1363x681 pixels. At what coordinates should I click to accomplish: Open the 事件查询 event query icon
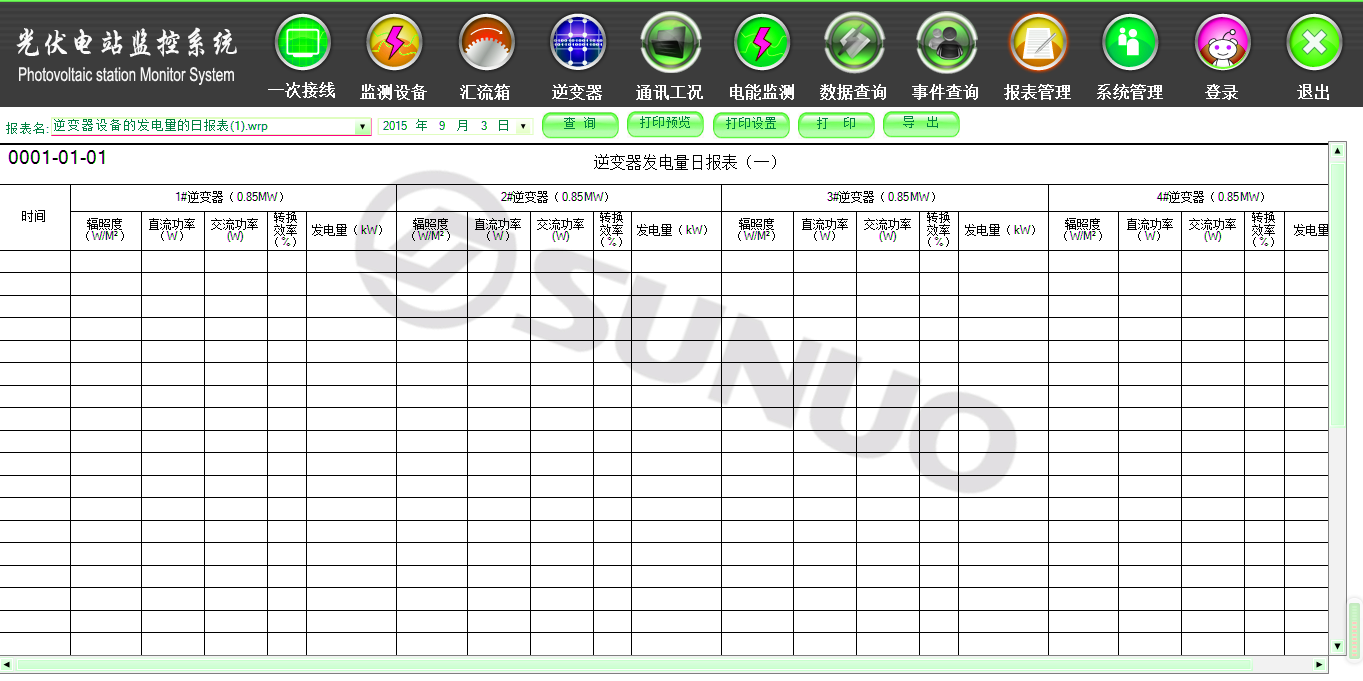click(x=945, y=43)
